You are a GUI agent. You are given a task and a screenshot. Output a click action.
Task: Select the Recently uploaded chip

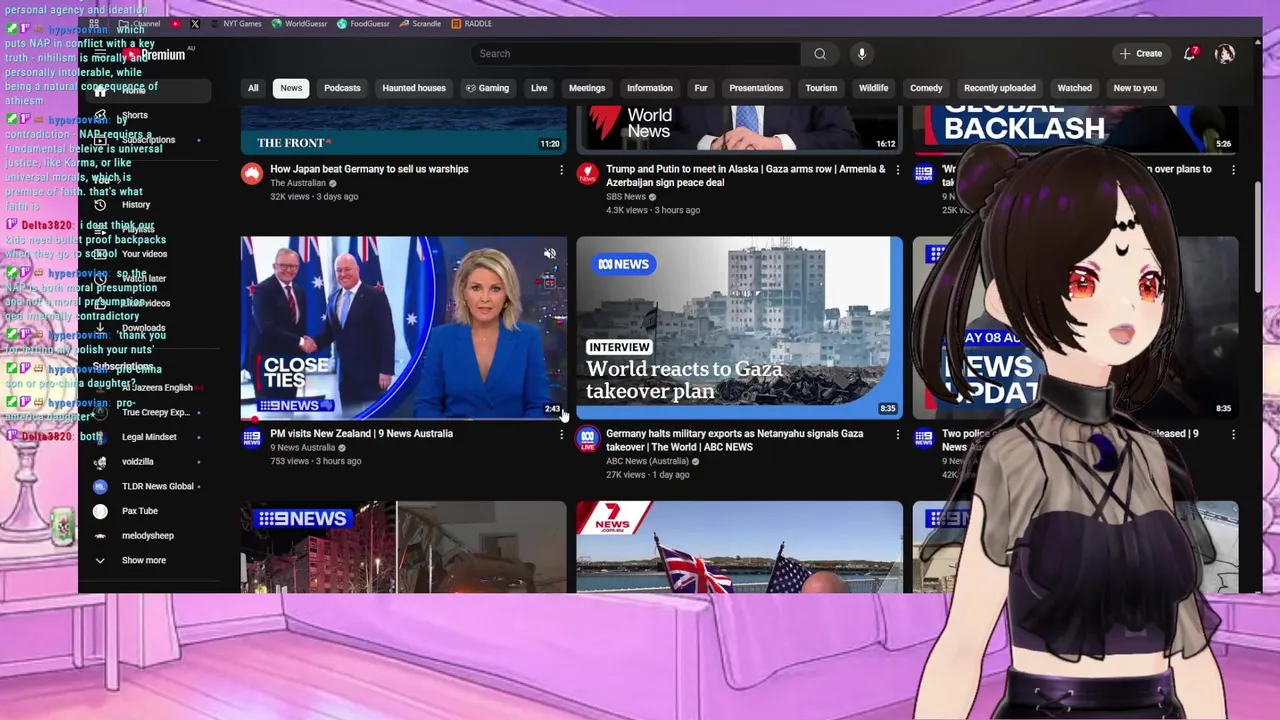tap(999, 88)
